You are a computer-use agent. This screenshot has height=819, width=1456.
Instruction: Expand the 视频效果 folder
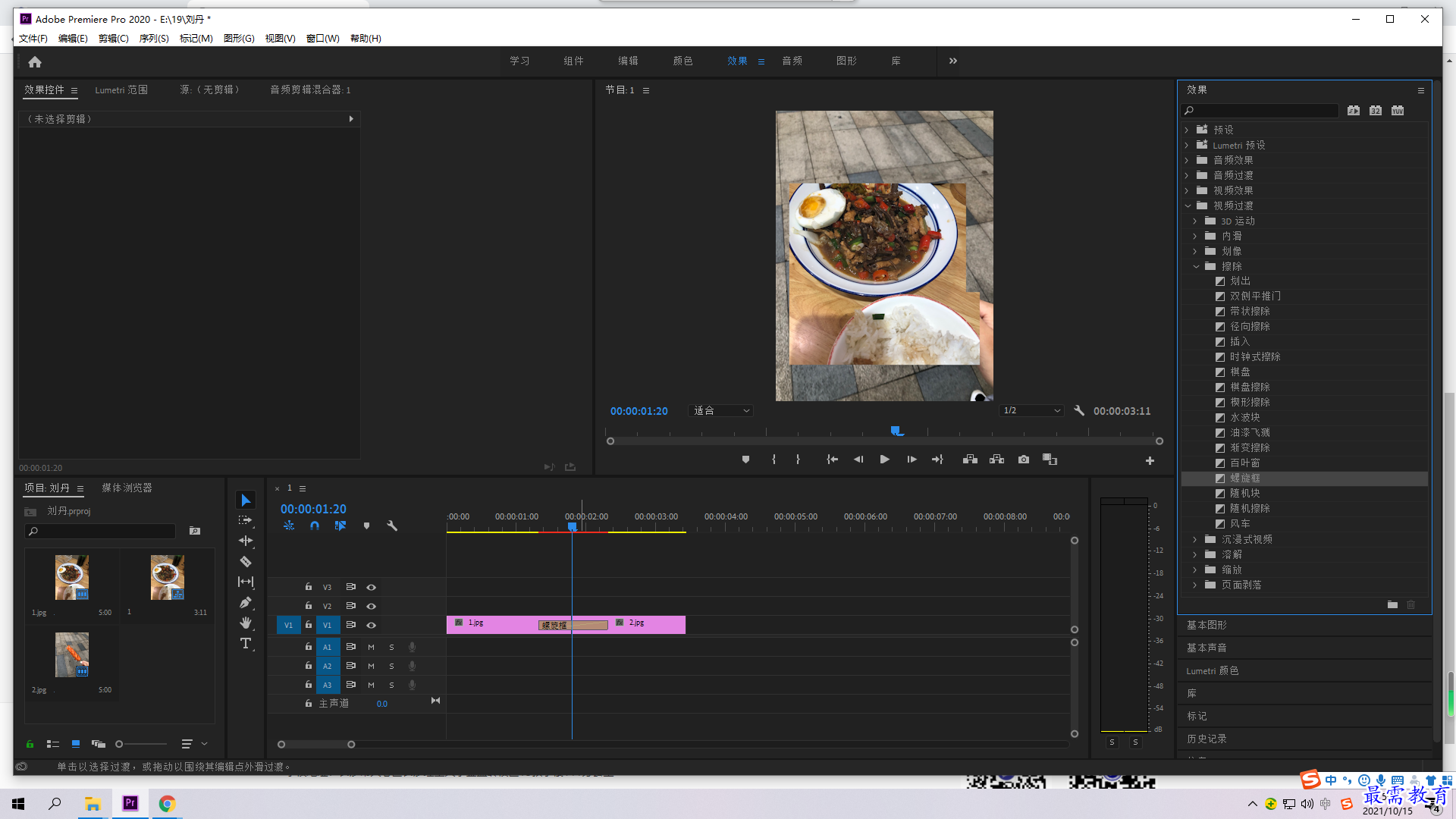1188,191
